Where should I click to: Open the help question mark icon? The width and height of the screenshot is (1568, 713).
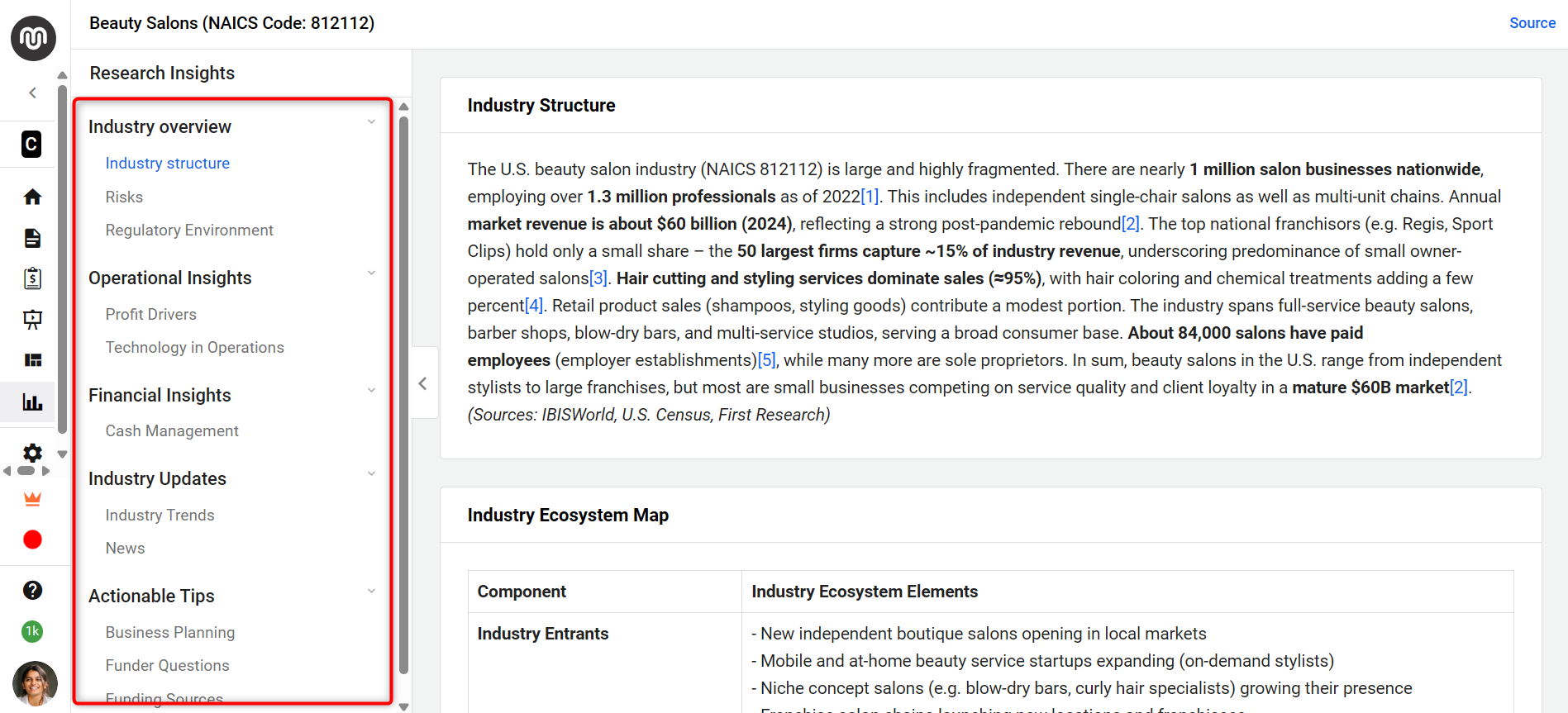pos(32,590)
